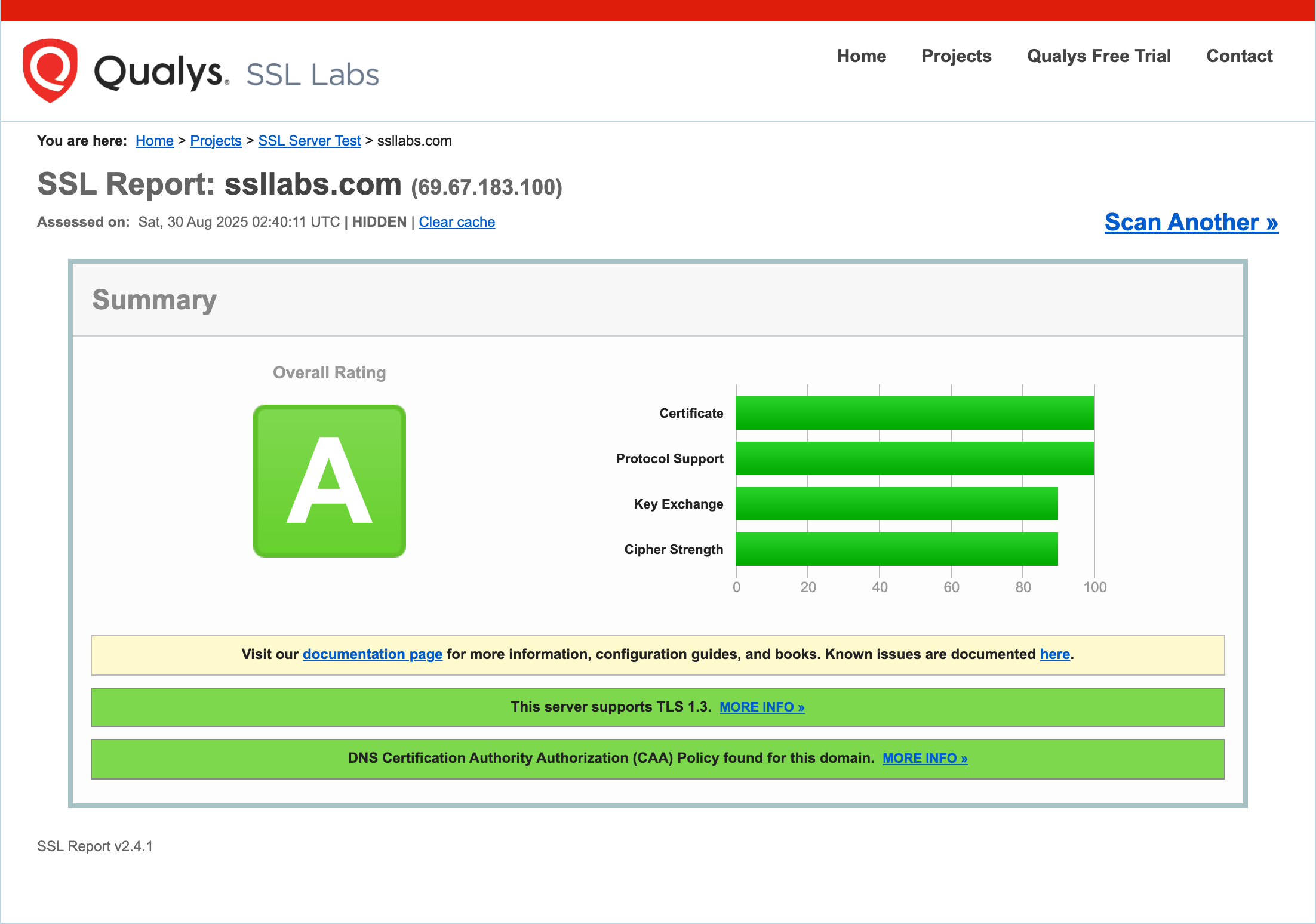Viewport: 1316px width, 924px height.
Task: Navigate to SSL Server Test breadcrumb
Action: (x=309, y=141)
